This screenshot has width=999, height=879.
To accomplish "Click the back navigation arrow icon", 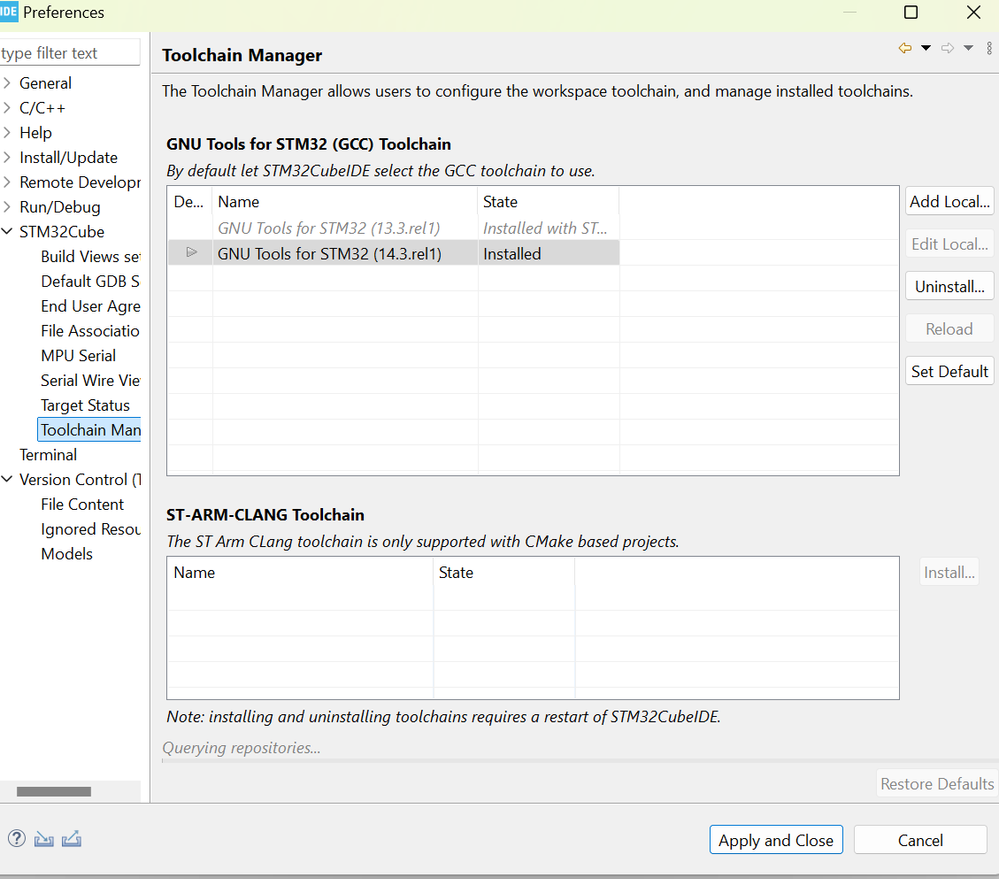I will click(905, 48).
